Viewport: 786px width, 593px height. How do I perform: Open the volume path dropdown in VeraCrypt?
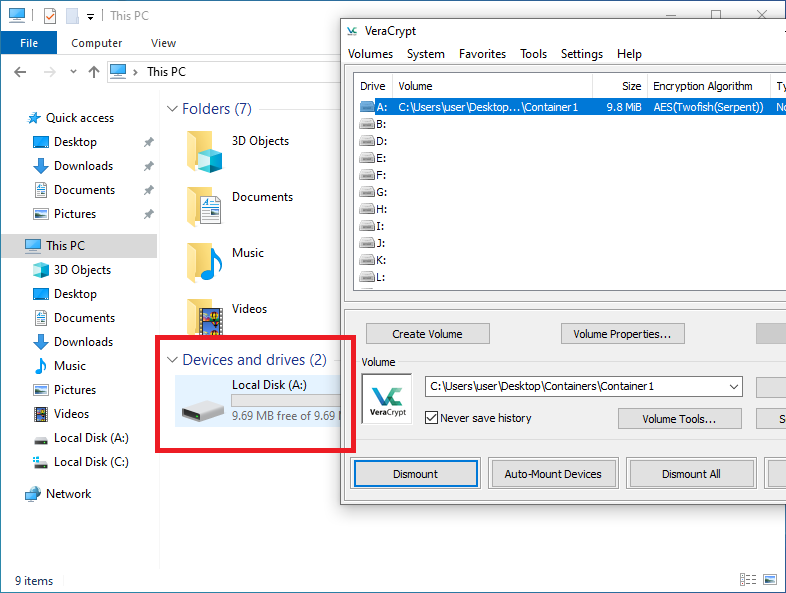click(x=733, y=386)
